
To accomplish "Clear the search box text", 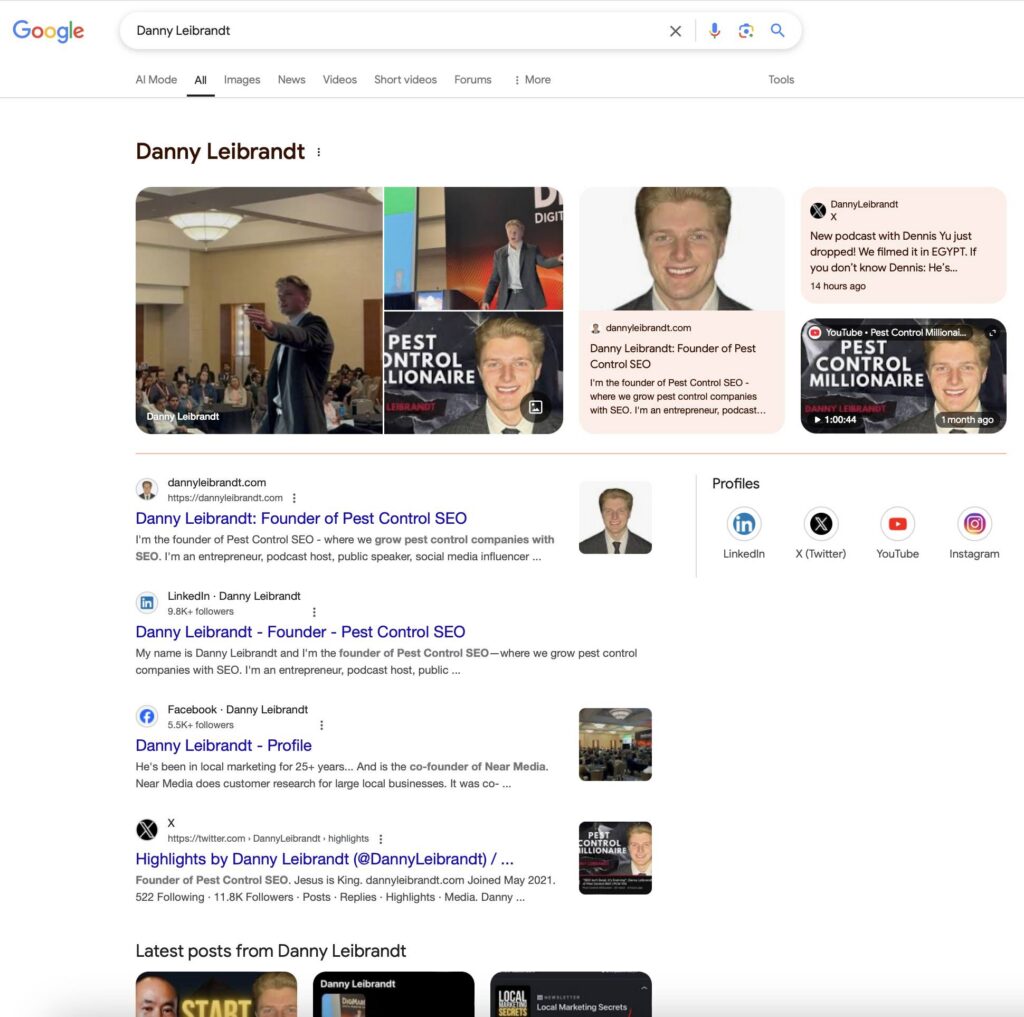I will [675, 31].
